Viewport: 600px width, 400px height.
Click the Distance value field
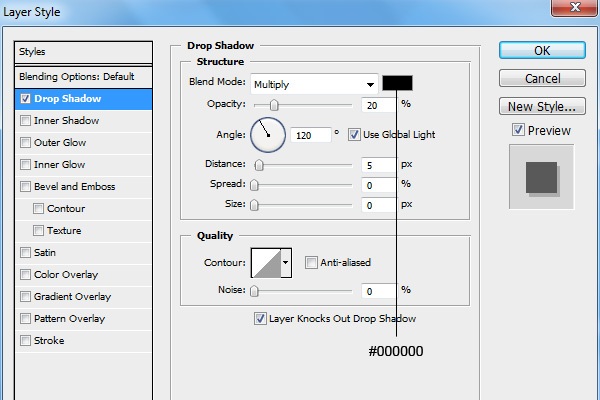(379, 165)
